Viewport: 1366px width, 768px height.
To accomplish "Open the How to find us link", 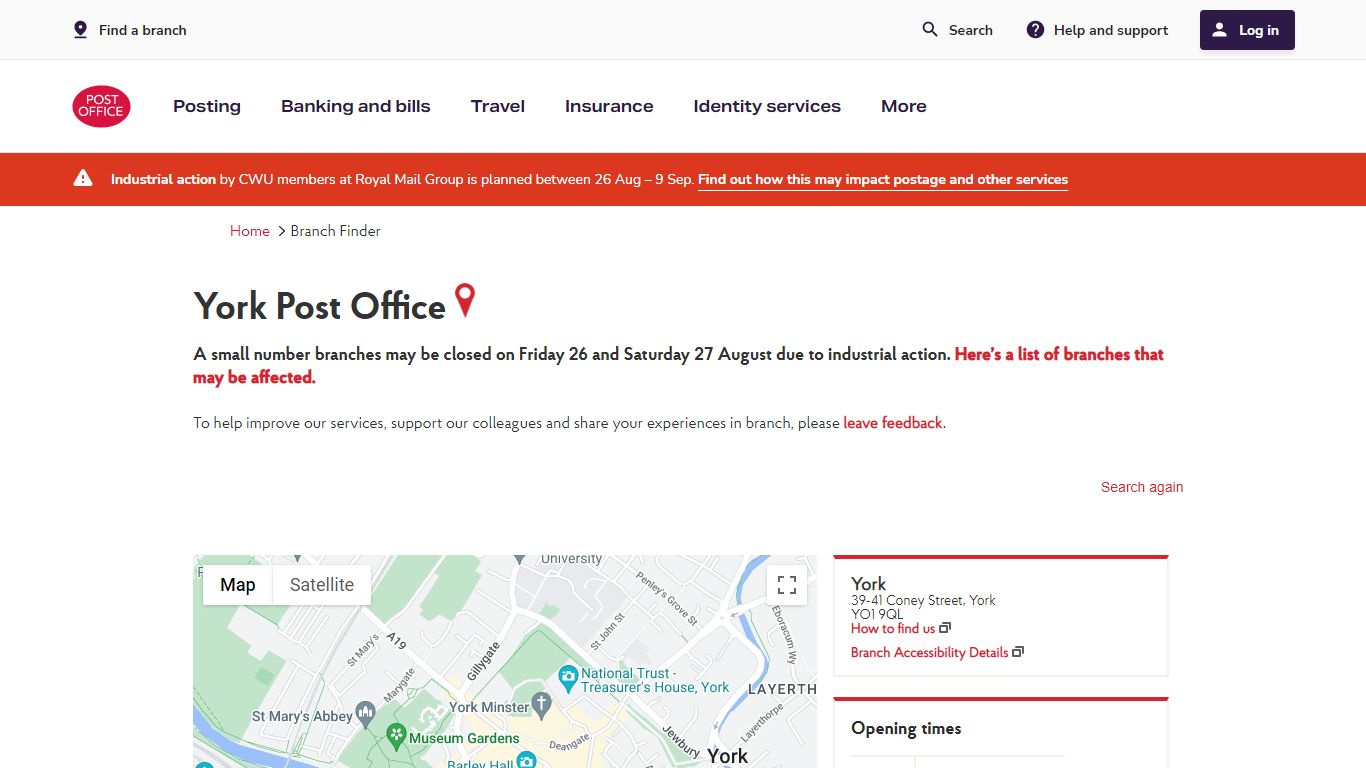I will [893, 628].
